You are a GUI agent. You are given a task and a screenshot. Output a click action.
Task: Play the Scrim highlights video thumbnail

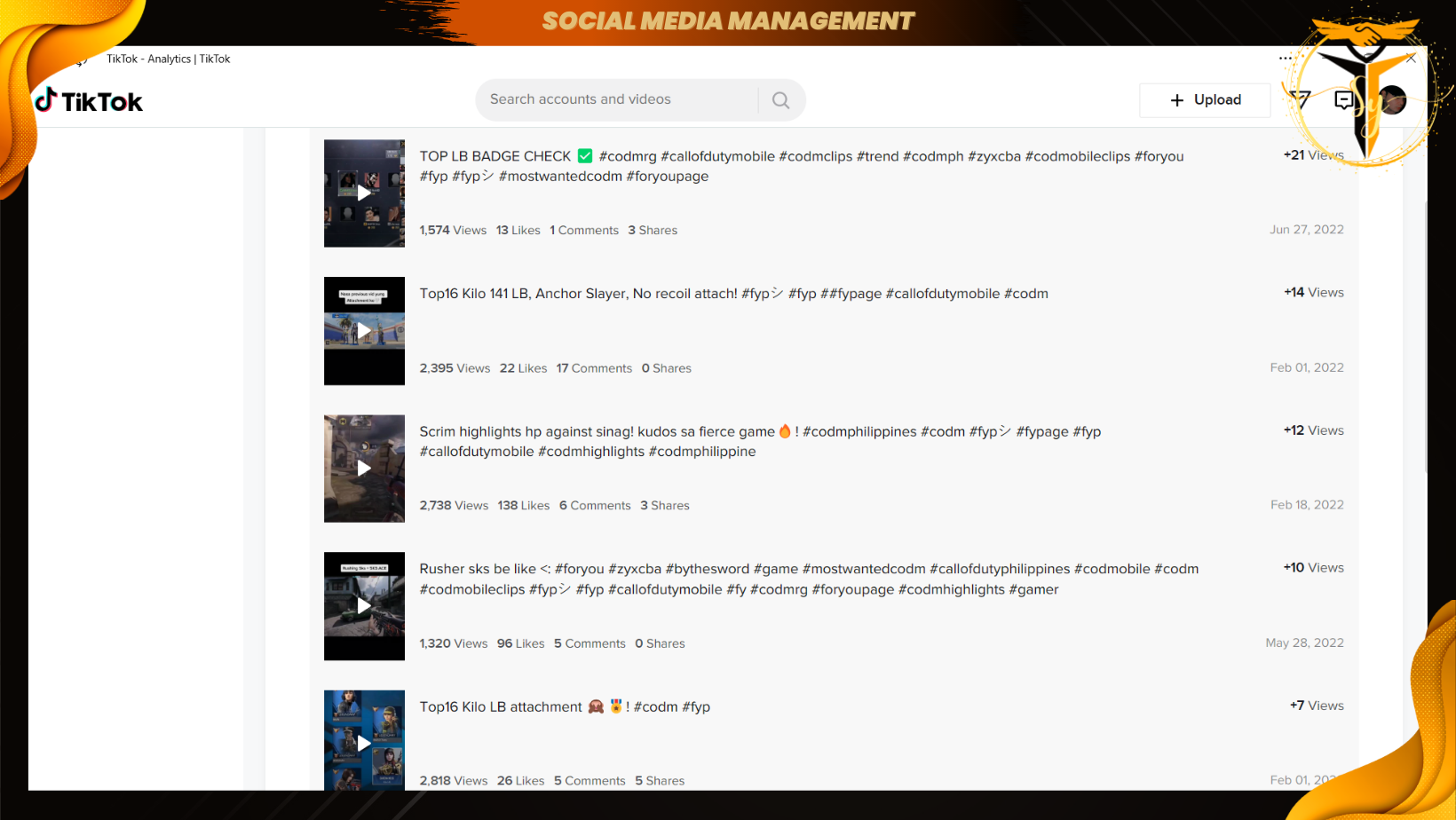click(x=364, y=469)
